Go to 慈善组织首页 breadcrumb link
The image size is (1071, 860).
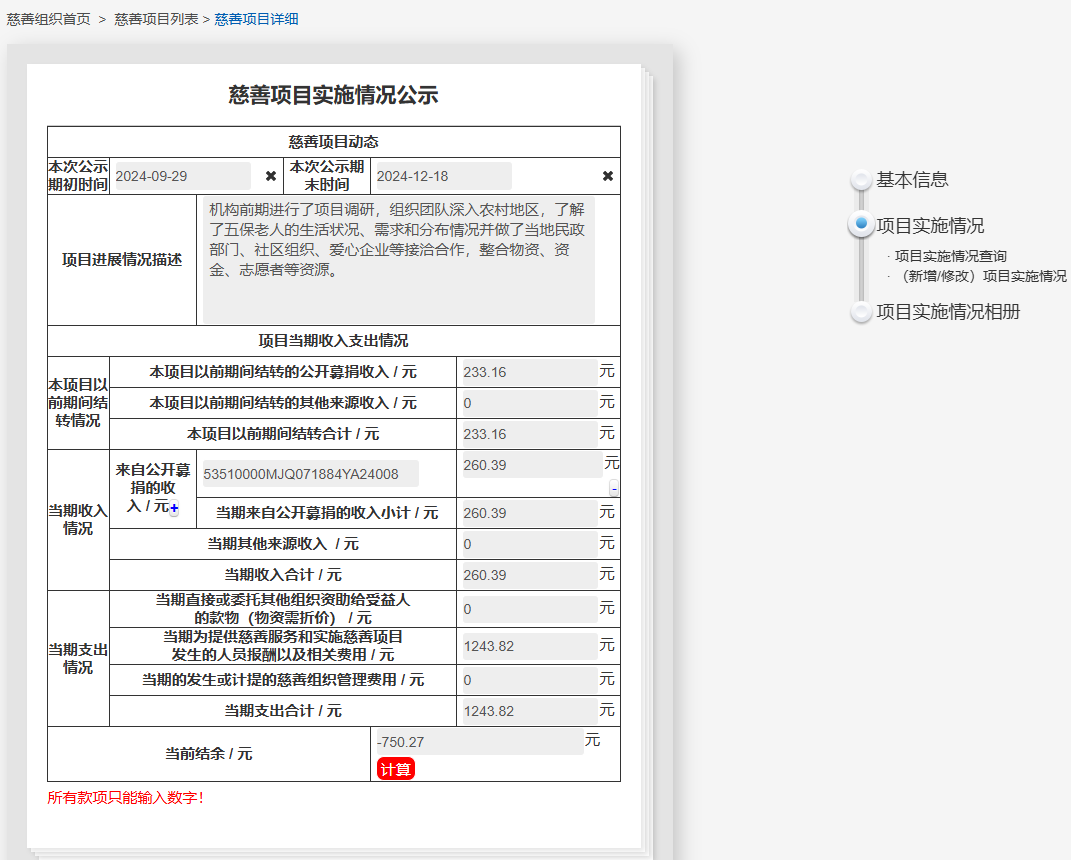coord(48,19)
